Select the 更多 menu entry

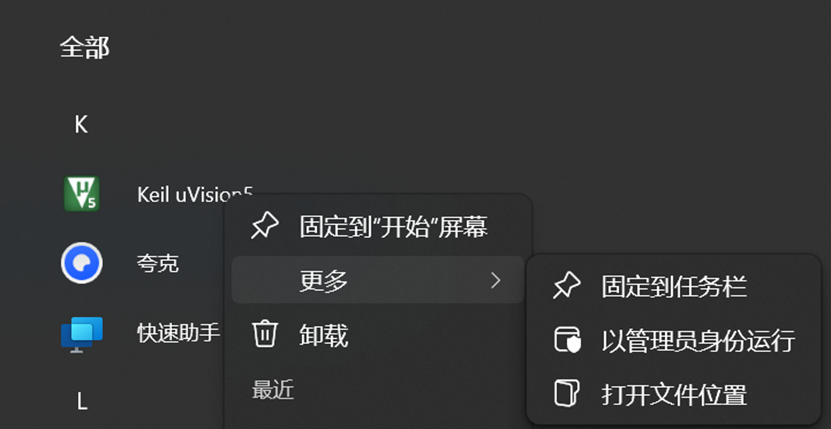tap(378, 280)
